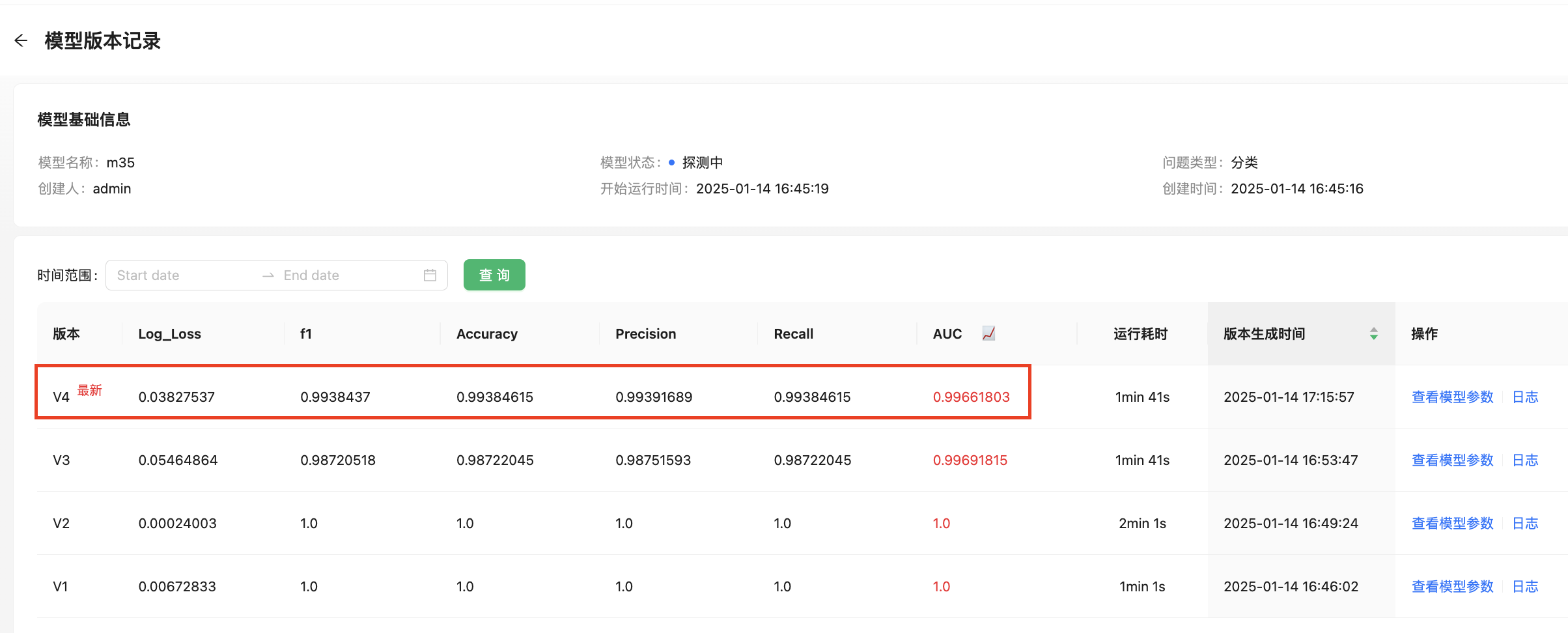This screenshot has height=633, width=1568.
Task: Open 查看模型参数 for version V1
Action: click(x=1451, y=587)
